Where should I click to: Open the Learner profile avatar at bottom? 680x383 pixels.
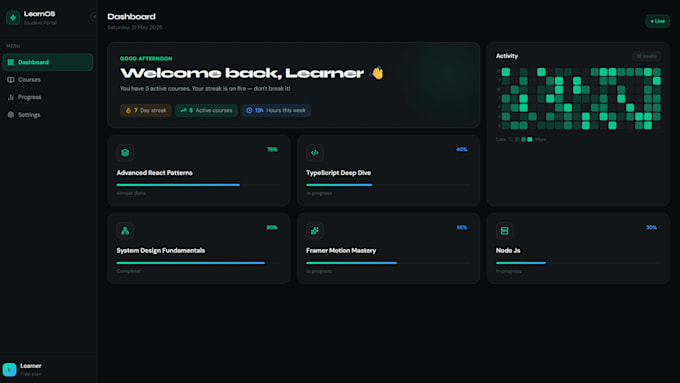[x=10, y=370]
